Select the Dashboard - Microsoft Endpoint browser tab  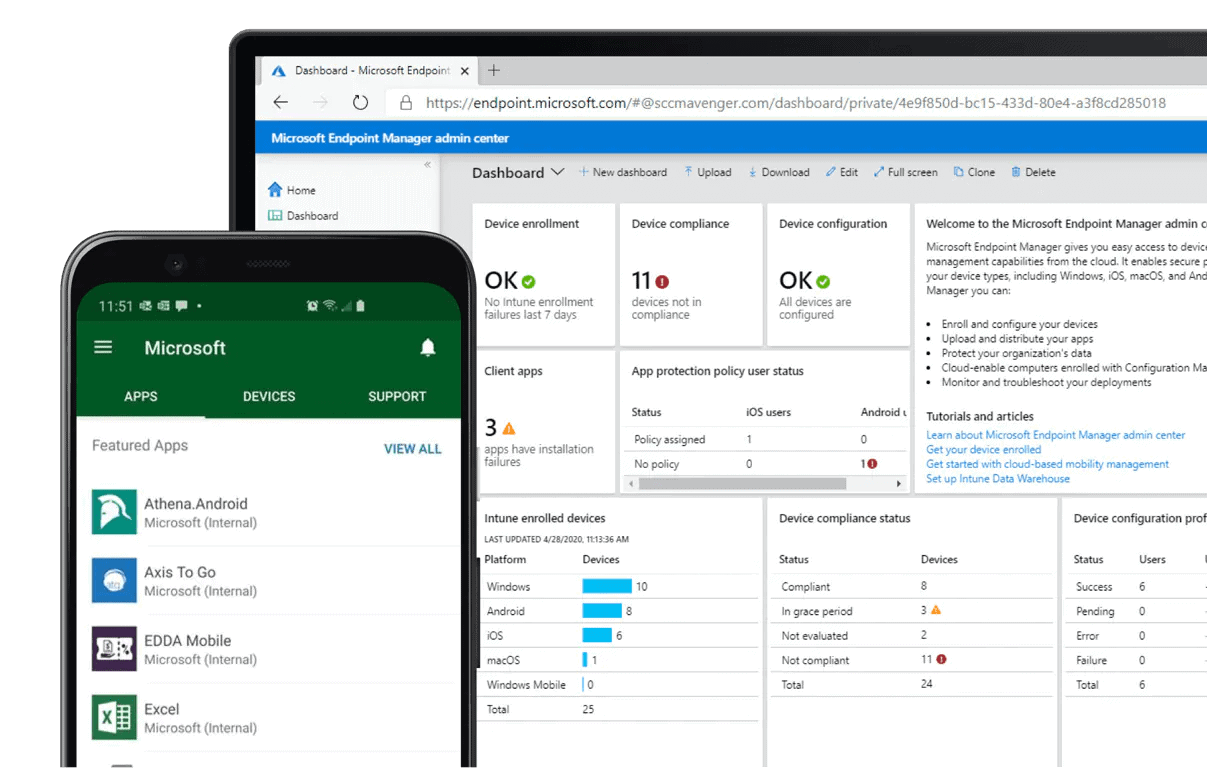pyautogui.click(x=370, y=71)
